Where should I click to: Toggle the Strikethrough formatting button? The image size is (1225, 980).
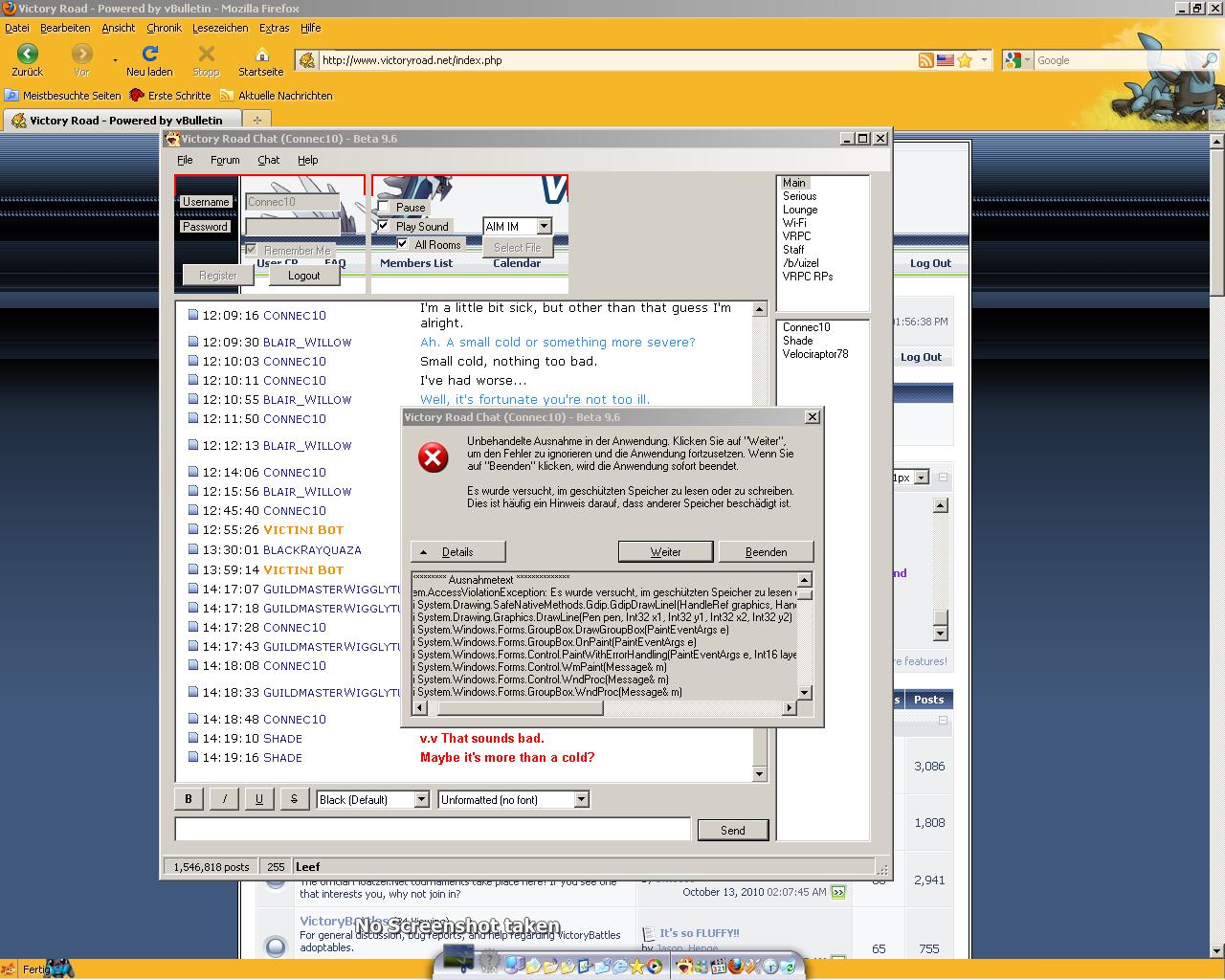click(294, 799)
